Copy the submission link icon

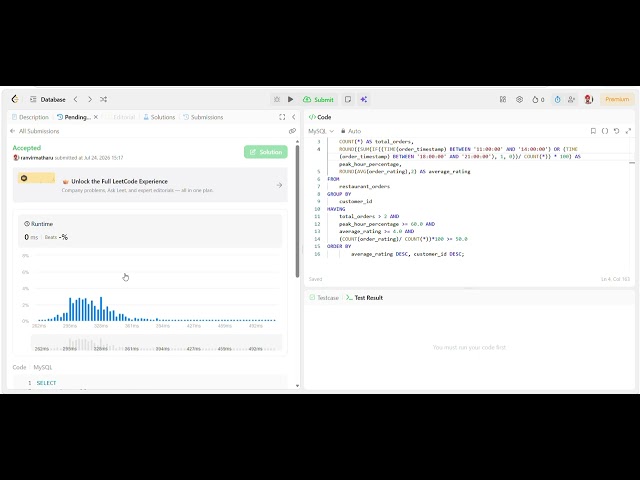pyautogui.click(x=292, y=131)
